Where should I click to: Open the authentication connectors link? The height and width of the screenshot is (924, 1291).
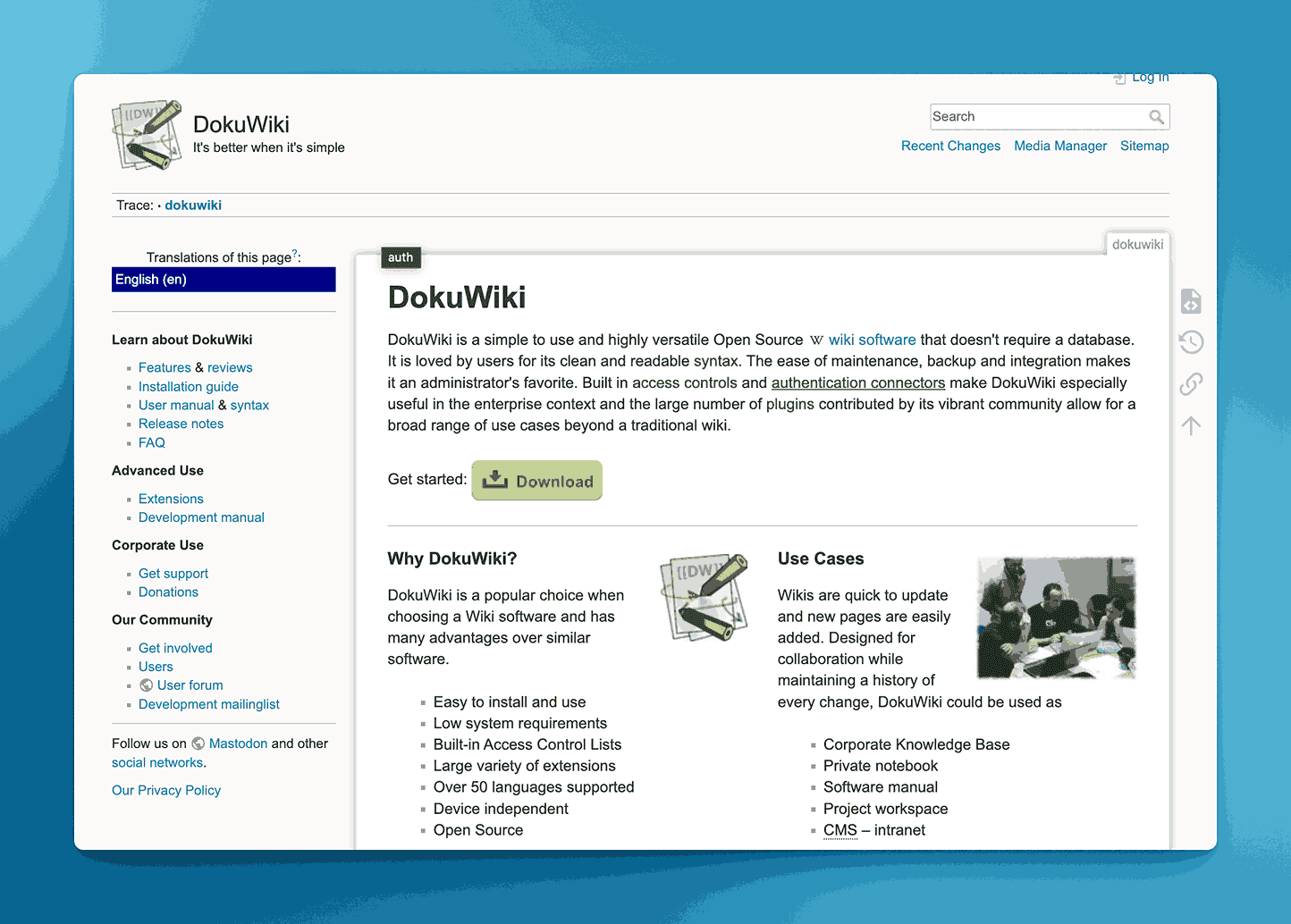[x=858, y=383]
